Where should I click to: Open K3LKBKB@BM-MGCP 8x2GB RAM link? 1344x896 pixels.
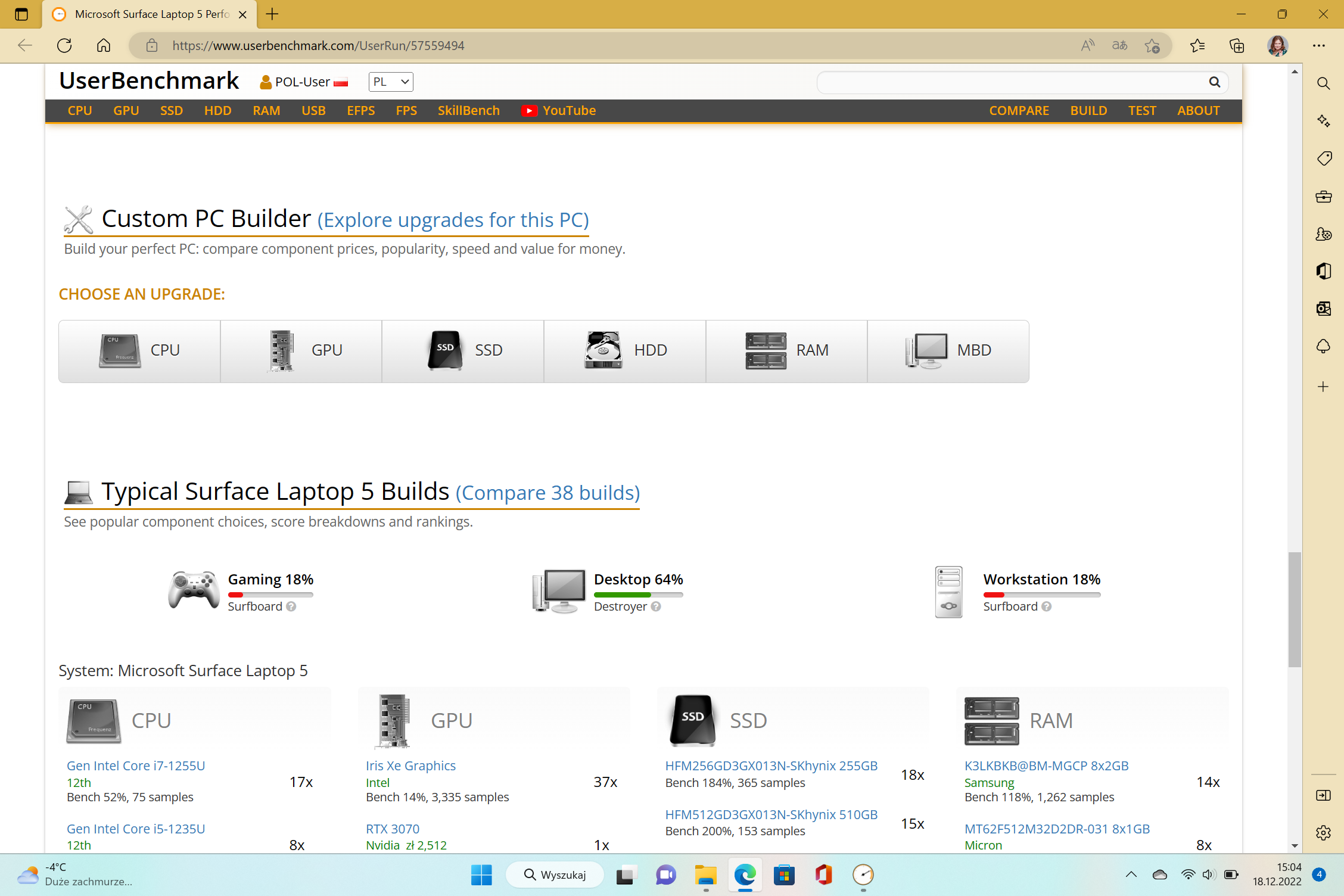1046,766
